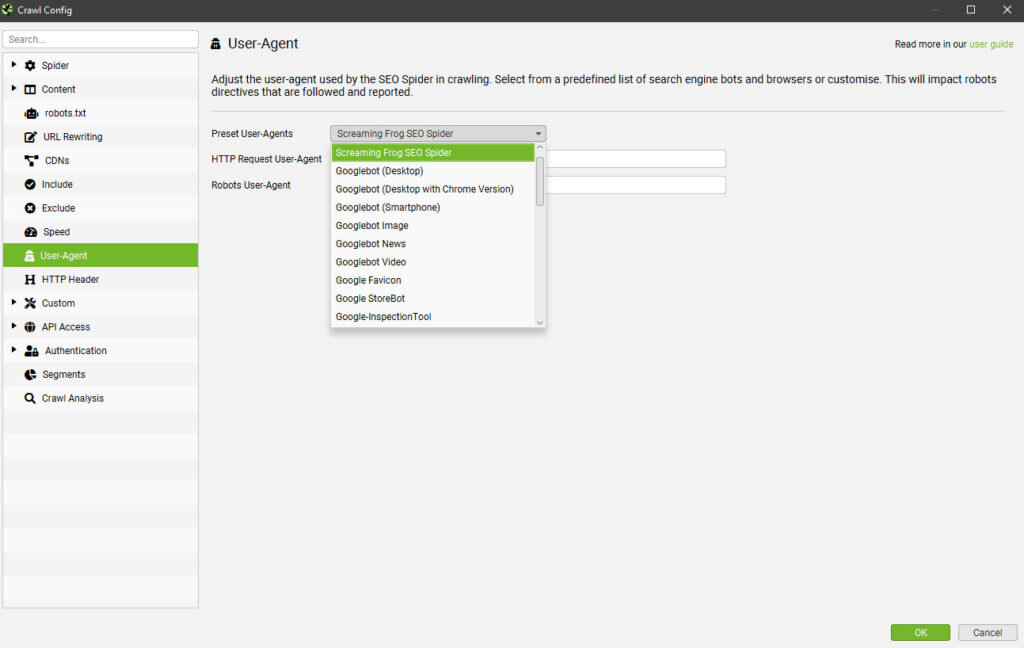This screenshot has height=648, width=1024.
Task: Click the Robots User-Agent field
Action: (x=635, y=185)
